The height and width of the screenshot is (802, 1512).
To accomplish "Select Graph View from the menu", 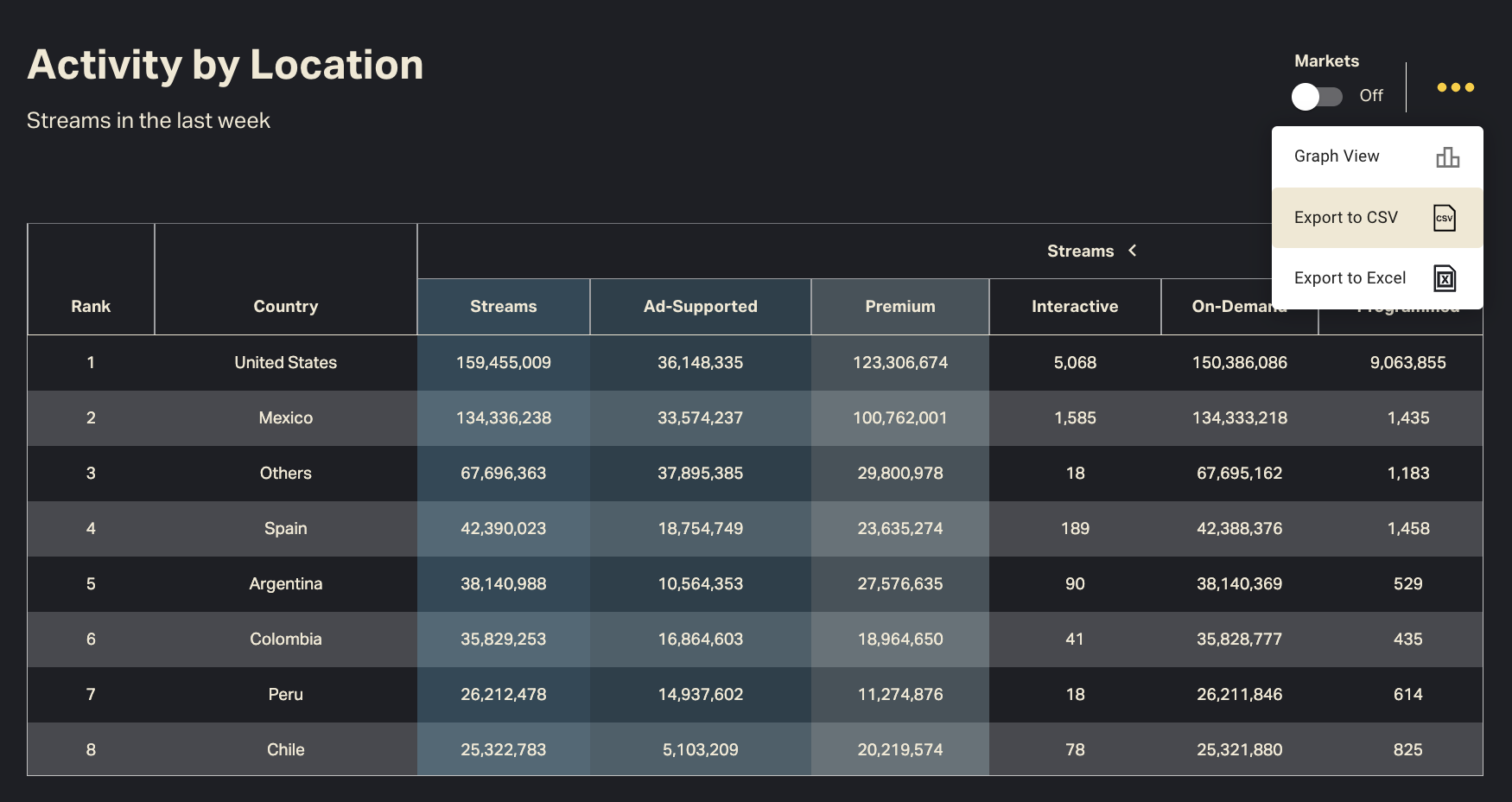I will 1337,156.
